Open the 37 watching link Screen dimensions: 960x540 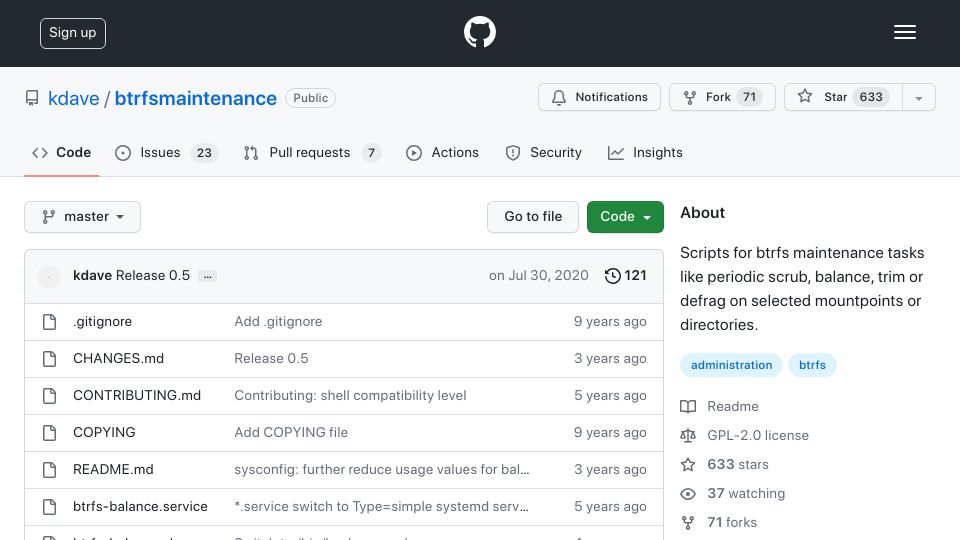coord(733,493)
